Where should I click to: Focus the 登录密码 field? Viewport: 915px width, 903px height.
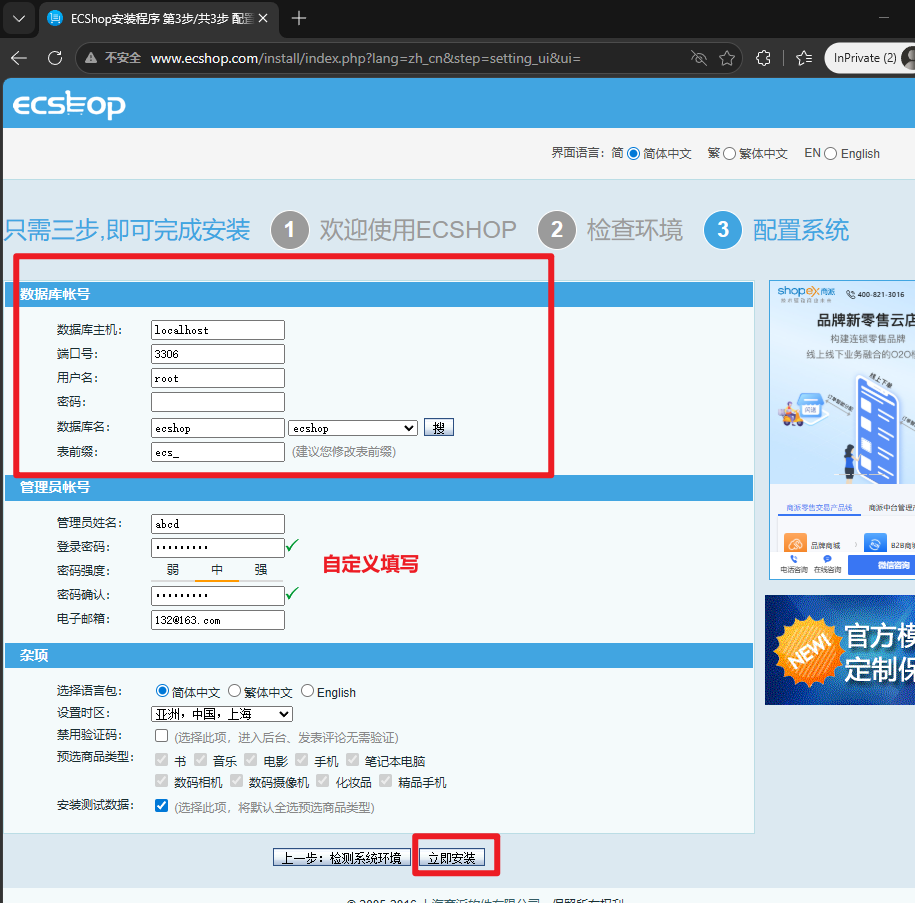click(x=218, y=548)
